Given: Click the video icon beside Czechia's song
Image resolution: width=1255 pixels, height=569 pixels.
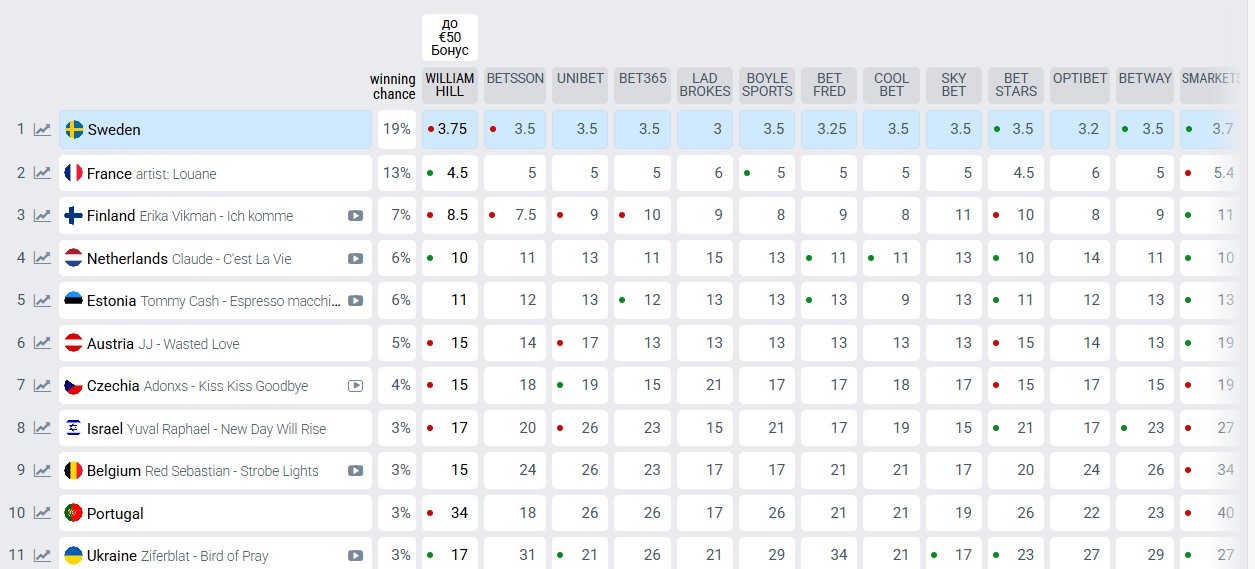Looking at the screenshot, I should coord(355,386).
